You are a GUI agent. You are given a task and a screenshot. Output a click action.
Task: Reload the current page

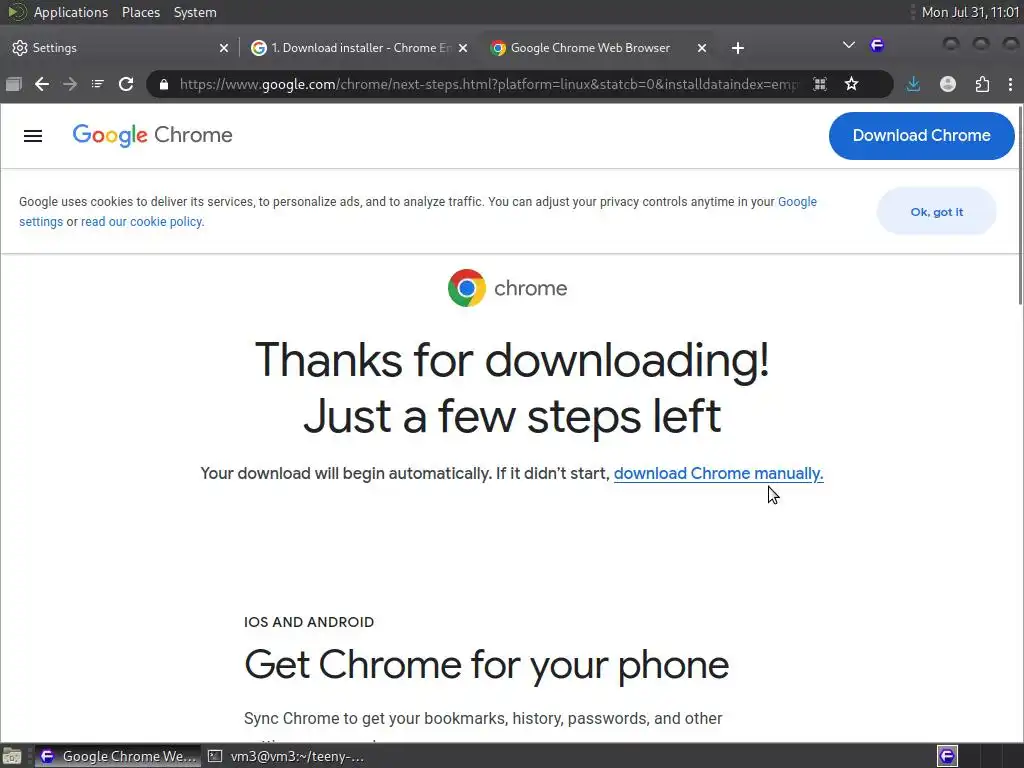pos(126,84)
